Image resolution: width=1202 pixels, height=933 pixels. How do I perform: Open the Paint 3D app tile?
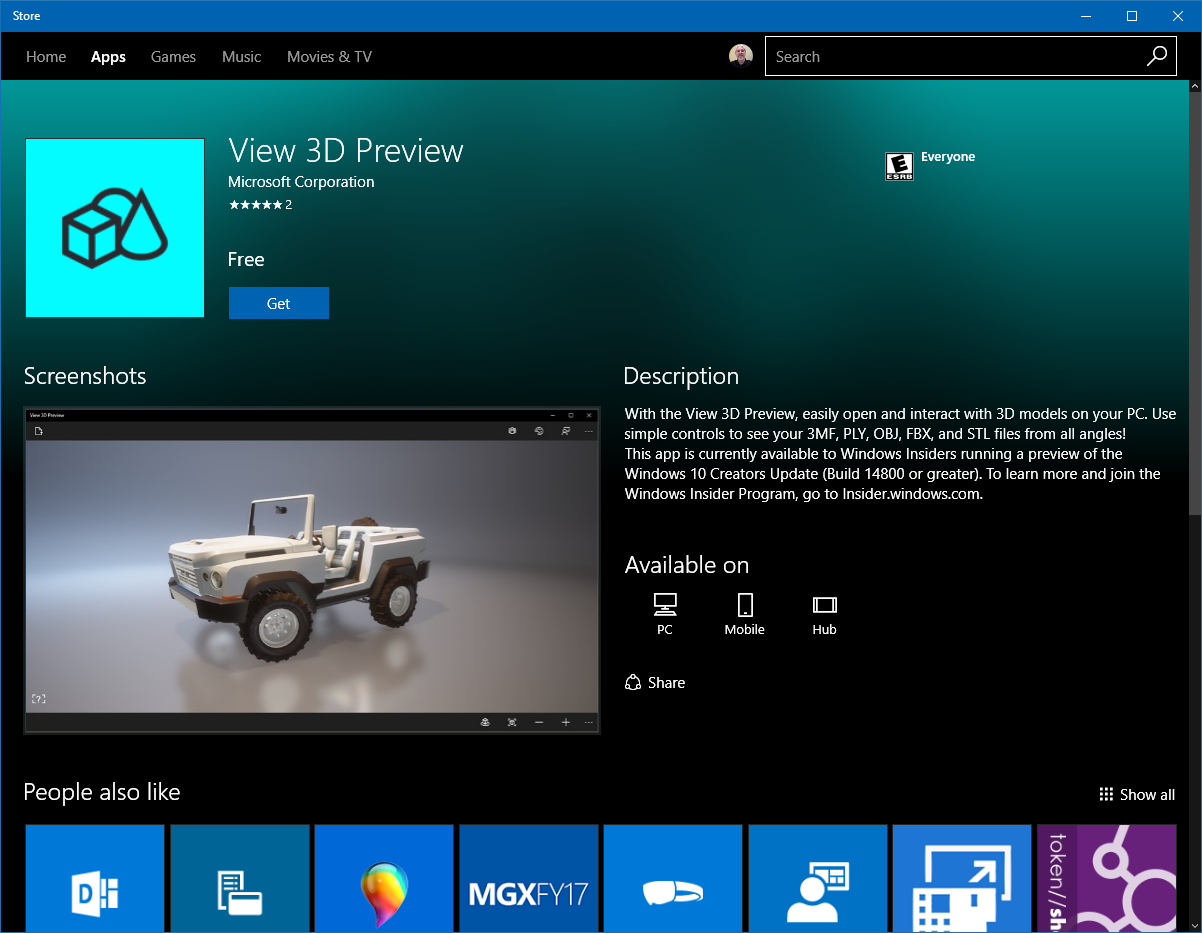click(x=384, y=878)
